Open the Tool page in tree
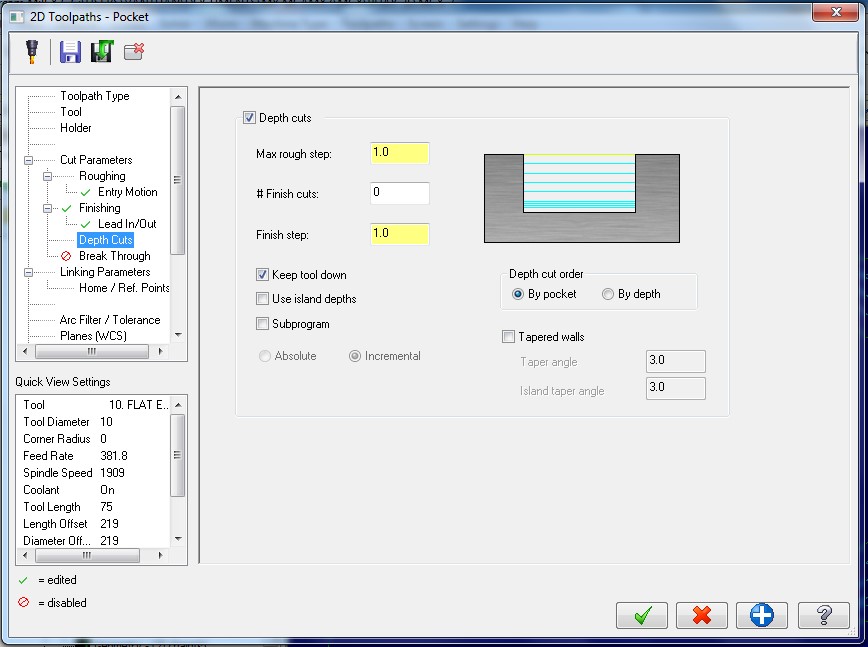The image size is (868, 647). point(71,112)
